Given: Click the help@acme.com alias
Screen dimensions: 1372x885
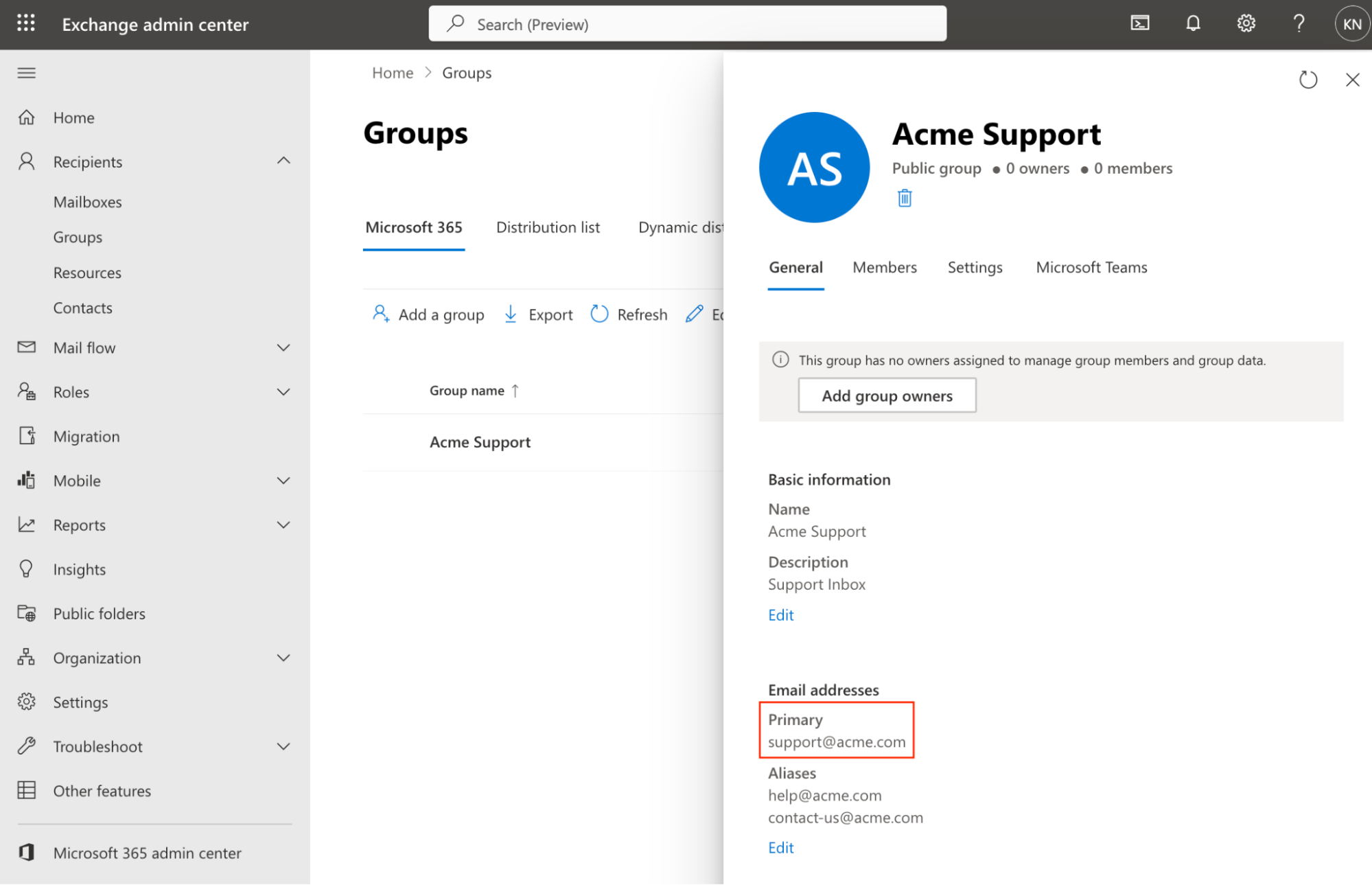Looking at the screenshot, I should [824, 795].
